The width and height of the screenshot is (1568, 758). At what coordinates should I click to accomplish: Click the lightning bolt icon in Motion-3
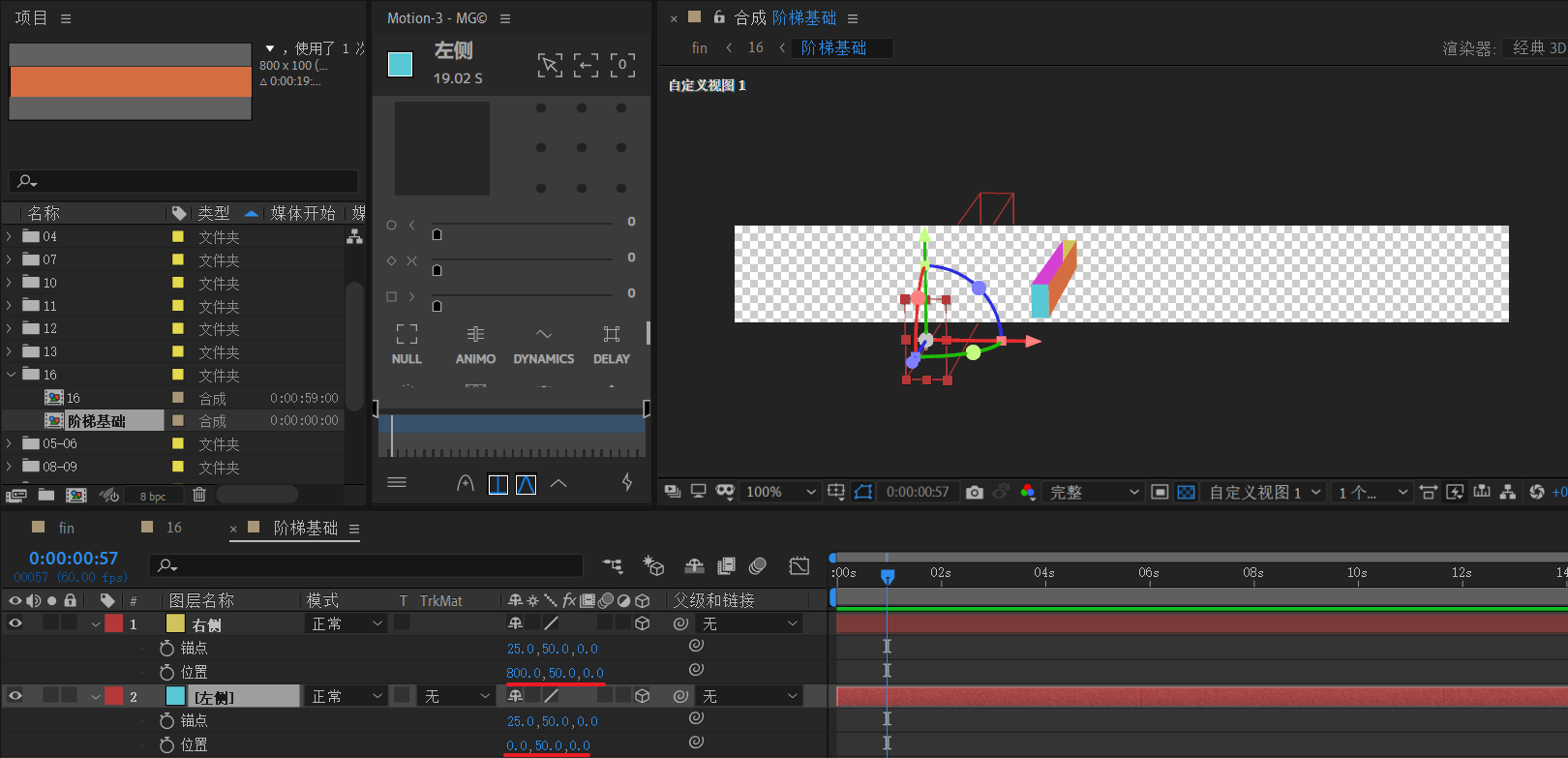tap(627, 482)
